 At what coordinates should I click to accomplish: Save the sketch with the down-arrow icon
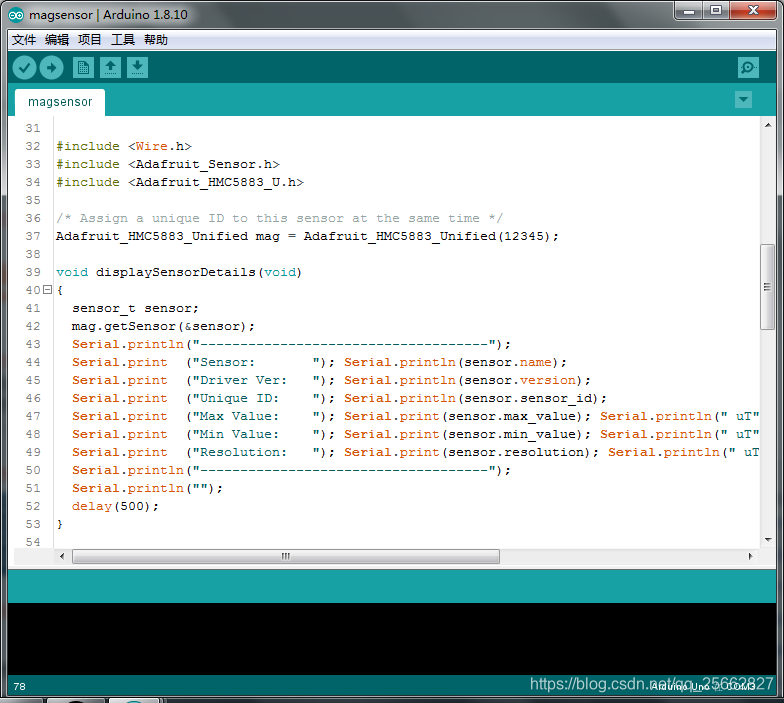point(138,68)
